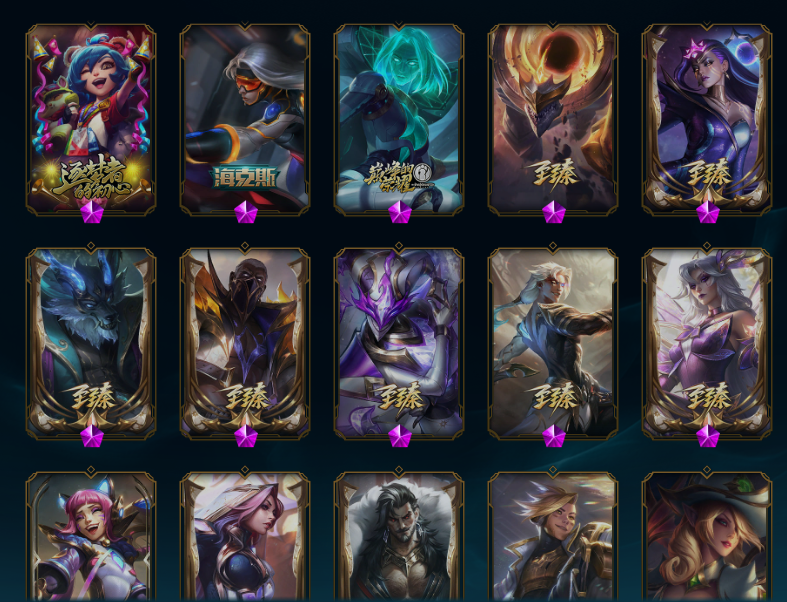
Task: Select the gem under the teal ghostly figure card
Action: coord(400,212)
